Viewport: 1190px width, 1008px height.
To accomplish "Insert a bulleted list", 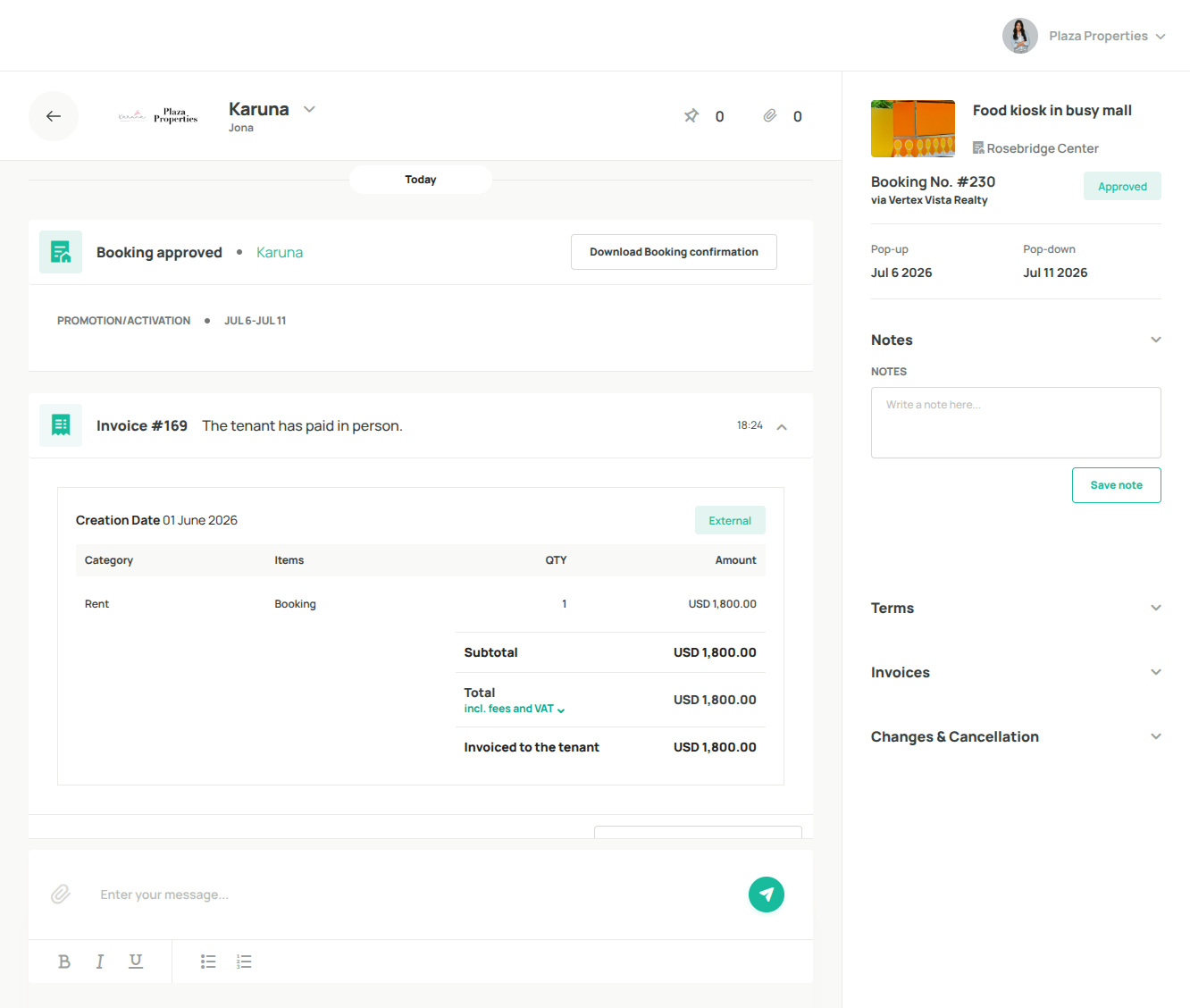I will pyautogui.click(x=208, y=962).
